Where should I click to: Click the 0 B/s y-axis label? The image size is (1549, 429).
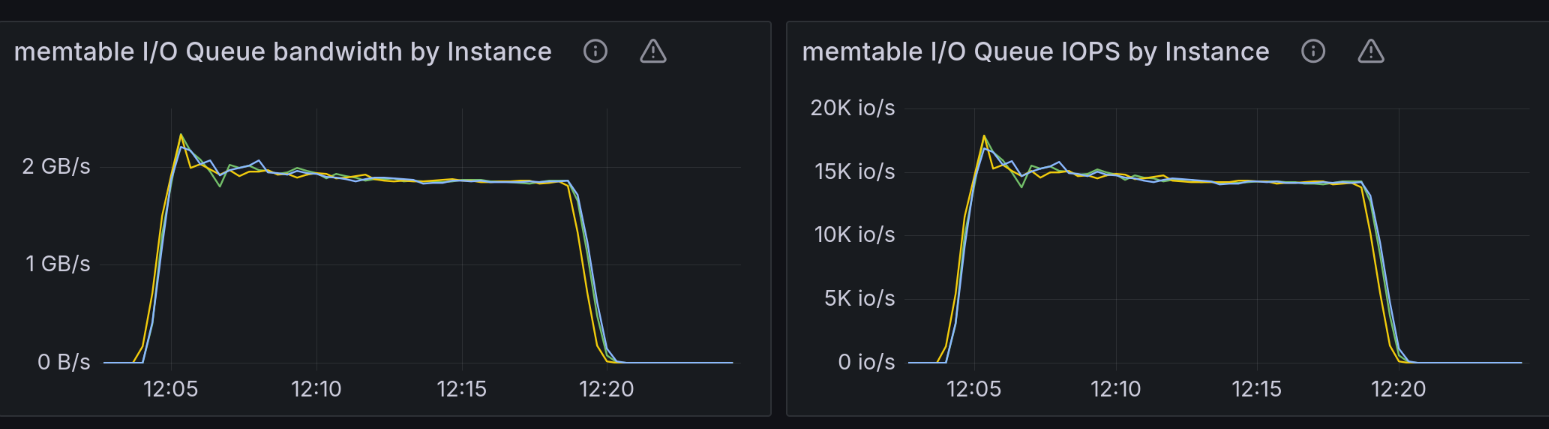click(x=64, y=362)
